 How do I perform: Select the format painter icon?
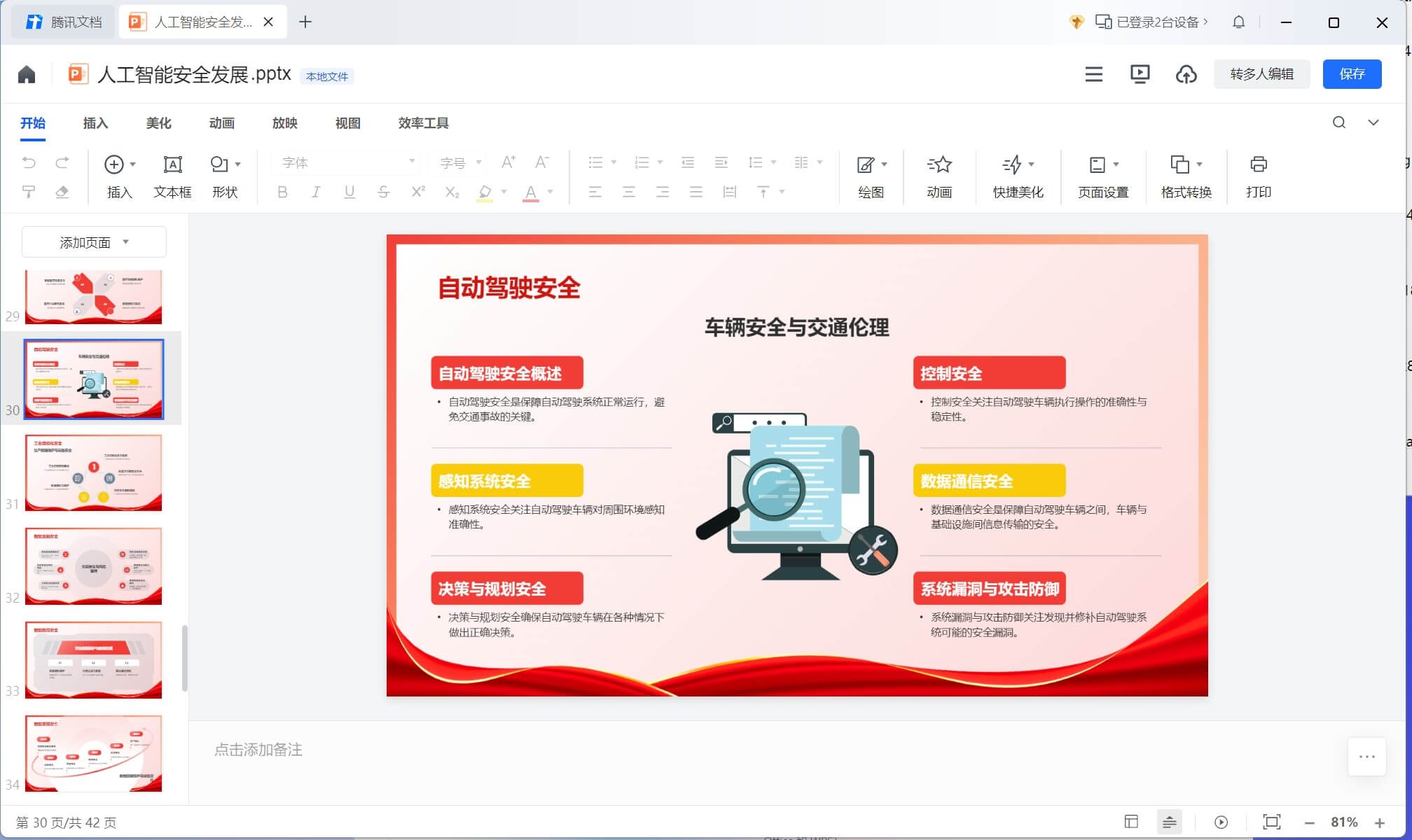click(29, 192)
